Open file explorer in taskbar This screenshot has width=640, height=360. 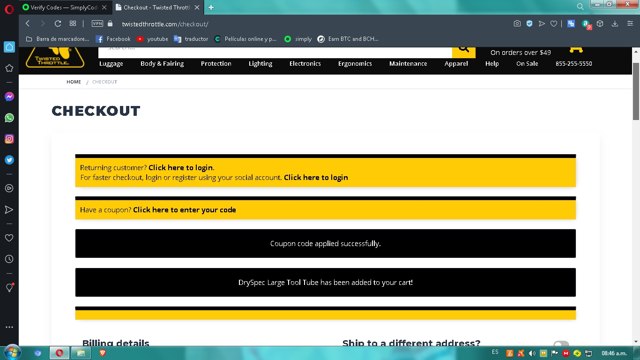tap(81, 353)
